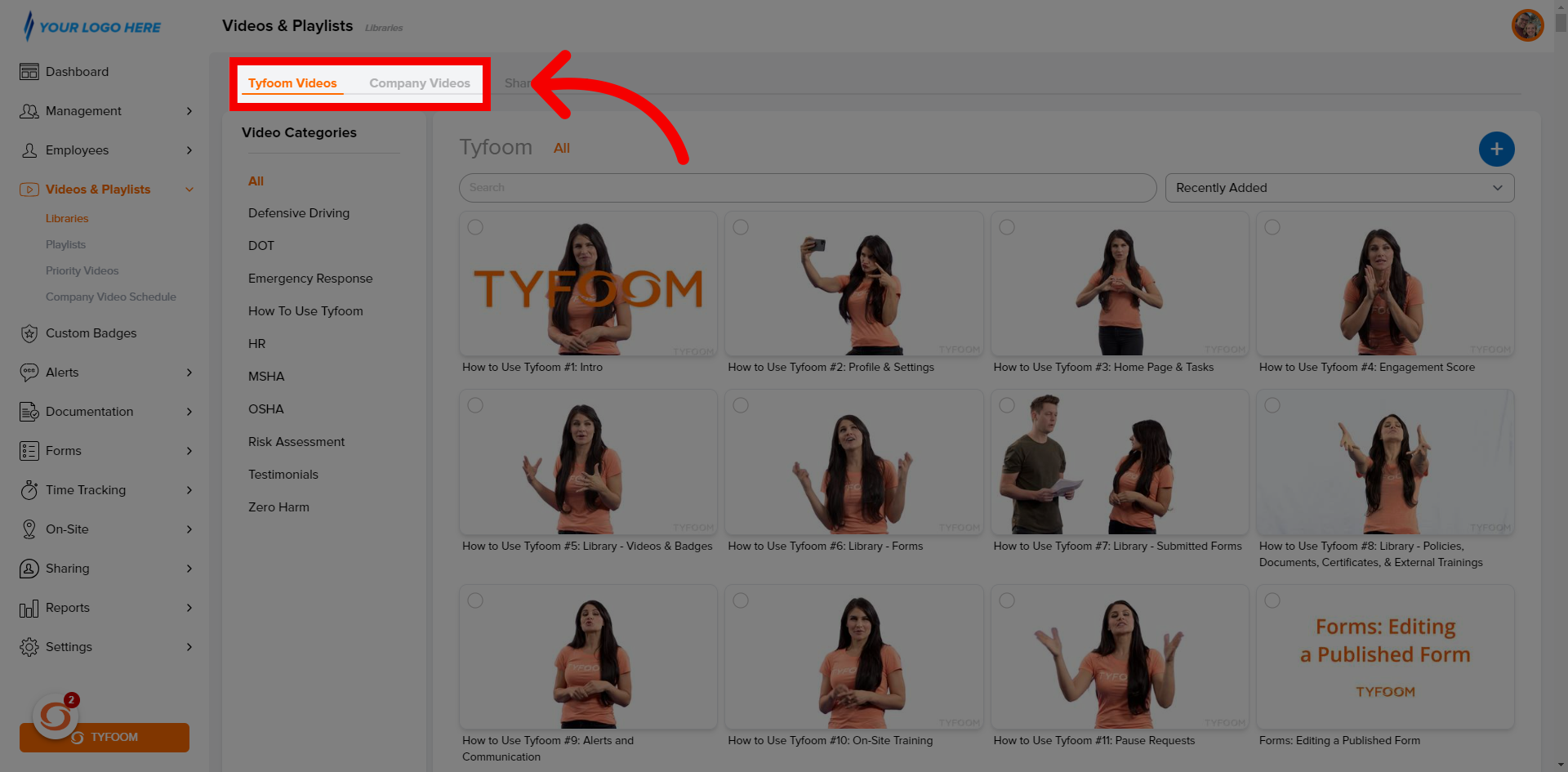Select the Forms: Editing a Published Form video
The width and height of the screenshot is (1568, 772).
[1272, 600]
